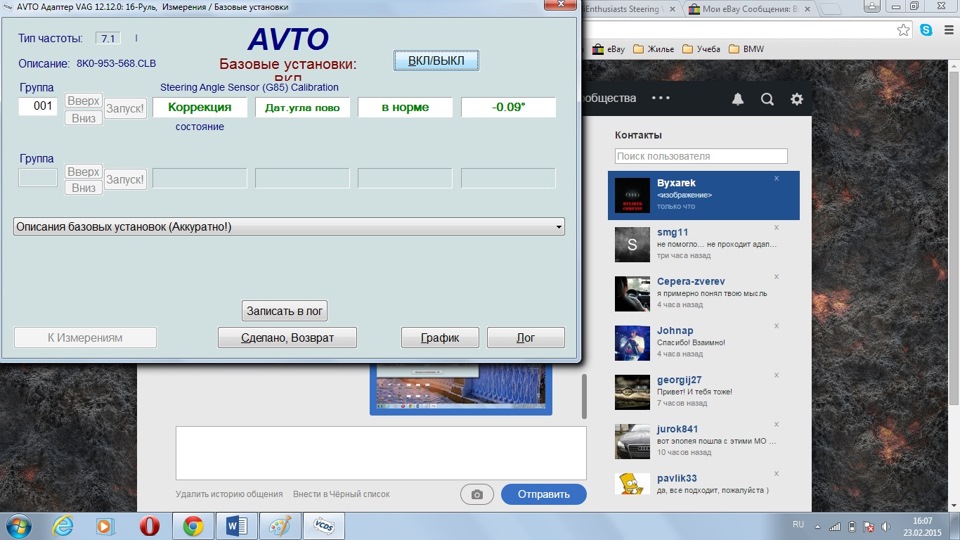Image resolution: width=960 pixels, height=540 pixels.
Task: Open notifications bell in browser page header
Action: (738, 99)
